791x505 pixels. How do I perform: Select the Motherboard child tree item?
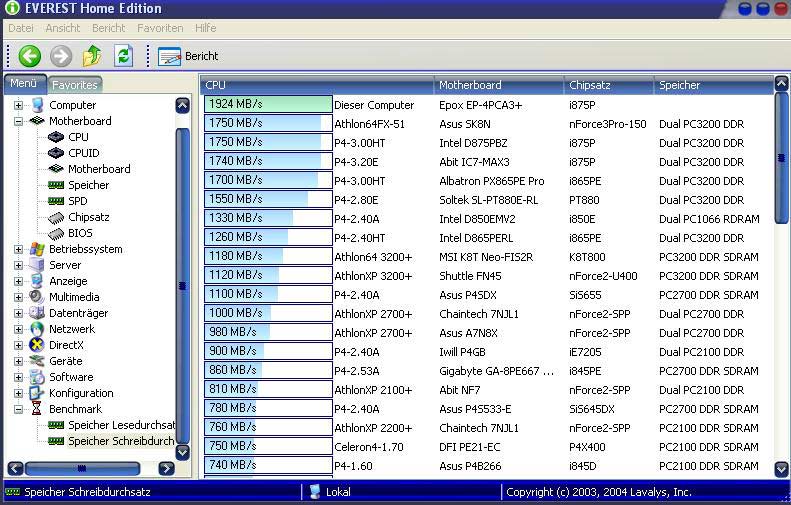[x=99, y=169]
